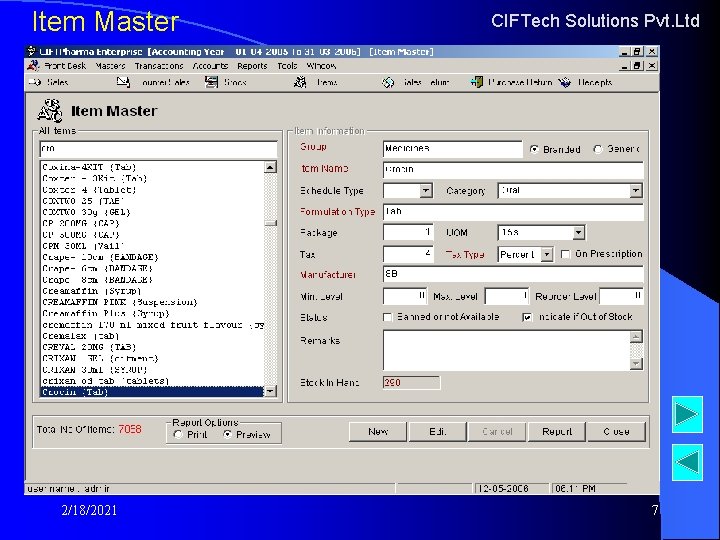Expand the UOM dropdown
Viewport: 720px width, 540px height.
pyautogui.click(x=579, y=233)
